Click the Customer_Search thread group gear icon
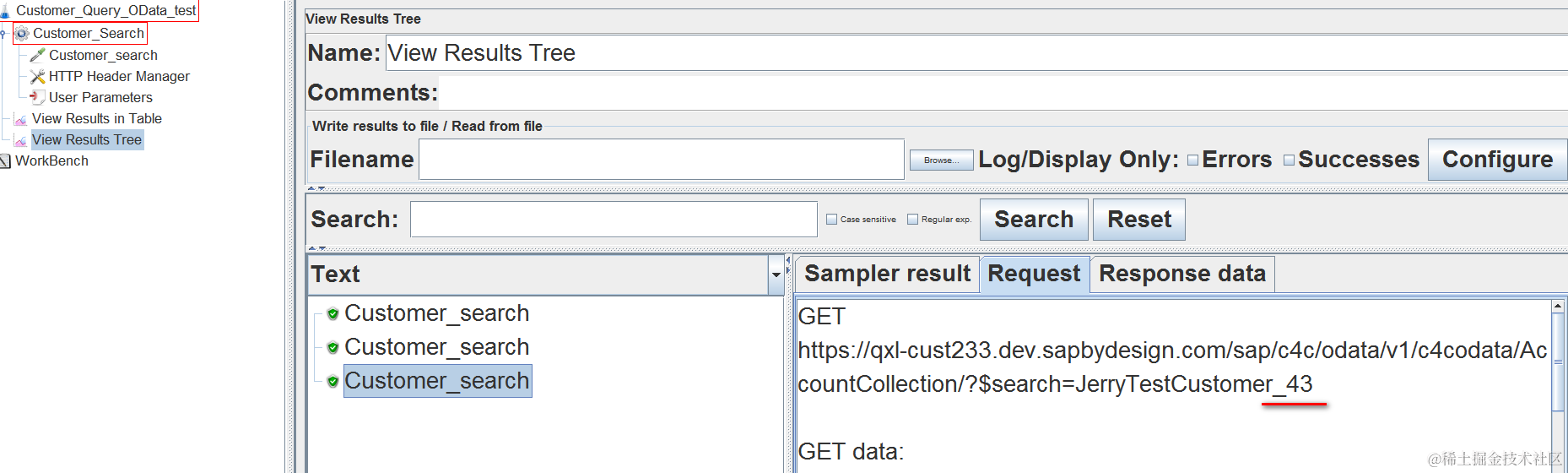 click(x=22, y=34)
